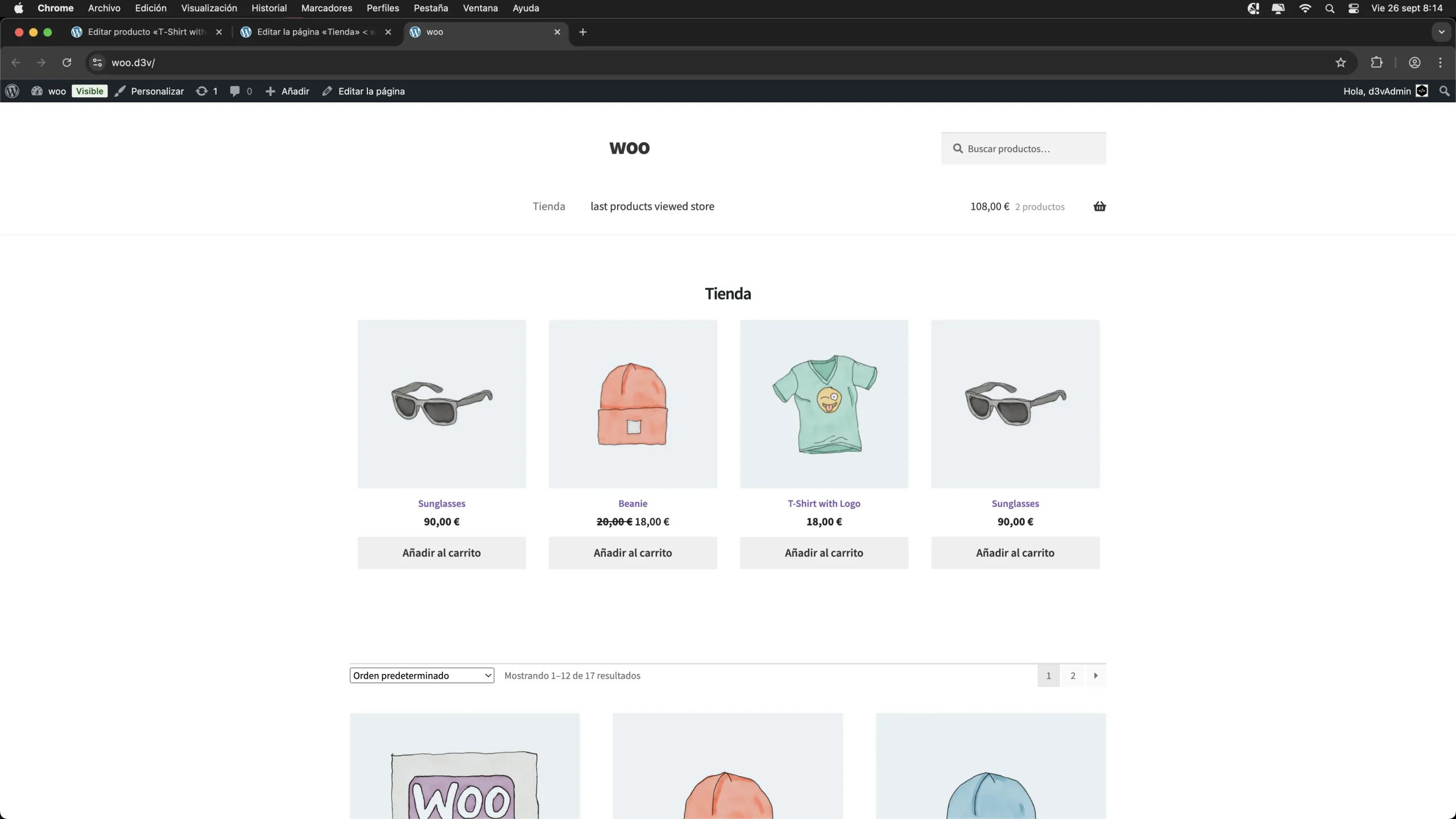Viewport: 1456px width, 819px height.
Task: Open the Beanie product thumbnail
Action: [x=633, y=404]
